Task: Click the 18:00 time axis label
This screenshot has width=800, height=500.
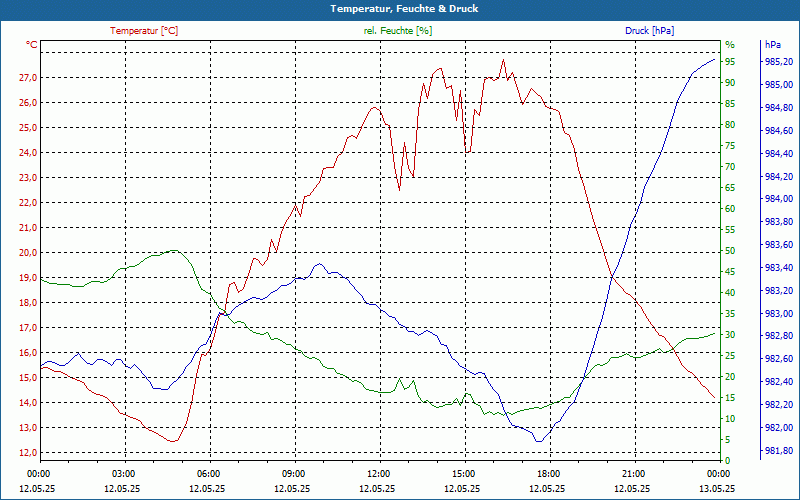Action: (x=547, y=473)
